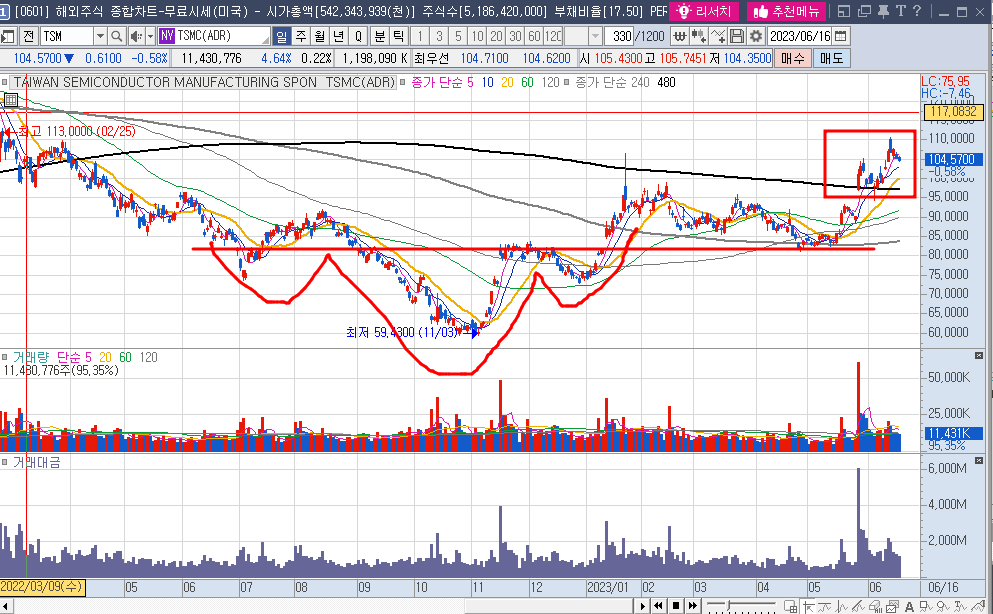Click the duplicate window icon in title bar
Viewport: 993px width, 614px height.
coord(864,11)
